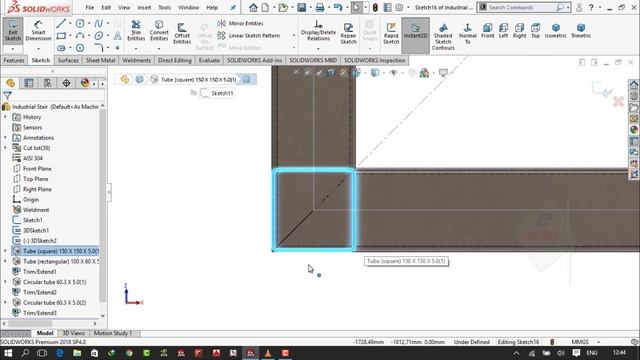Choose the Line sketch tool
This screenshot has height=360, width=640.
61,24
